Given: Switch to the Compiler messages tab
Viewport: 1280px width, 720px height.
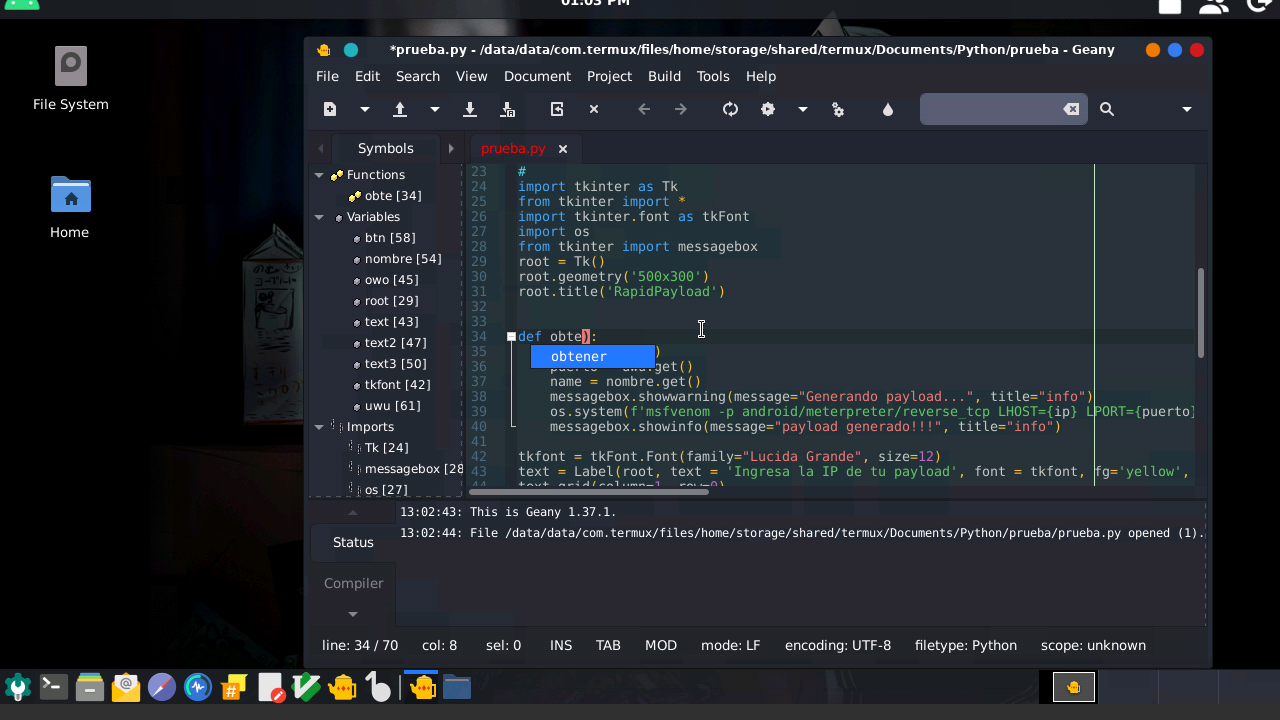Looking at the screenshot, I should tap(353, 583).
